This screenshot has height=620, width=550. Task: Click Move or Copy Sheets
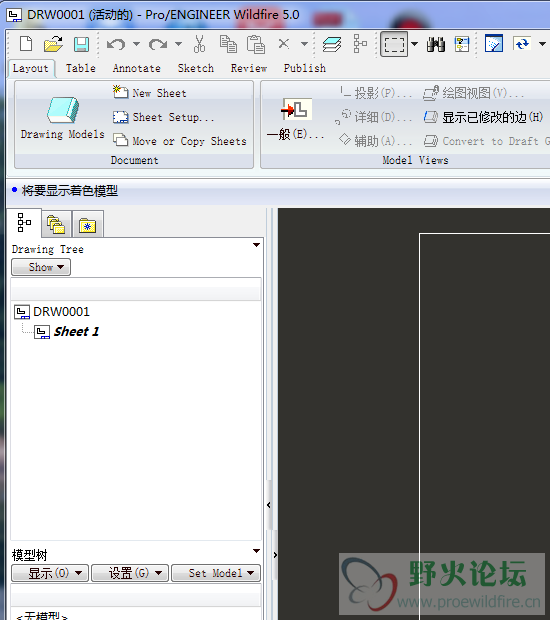[x=180, y=141]
